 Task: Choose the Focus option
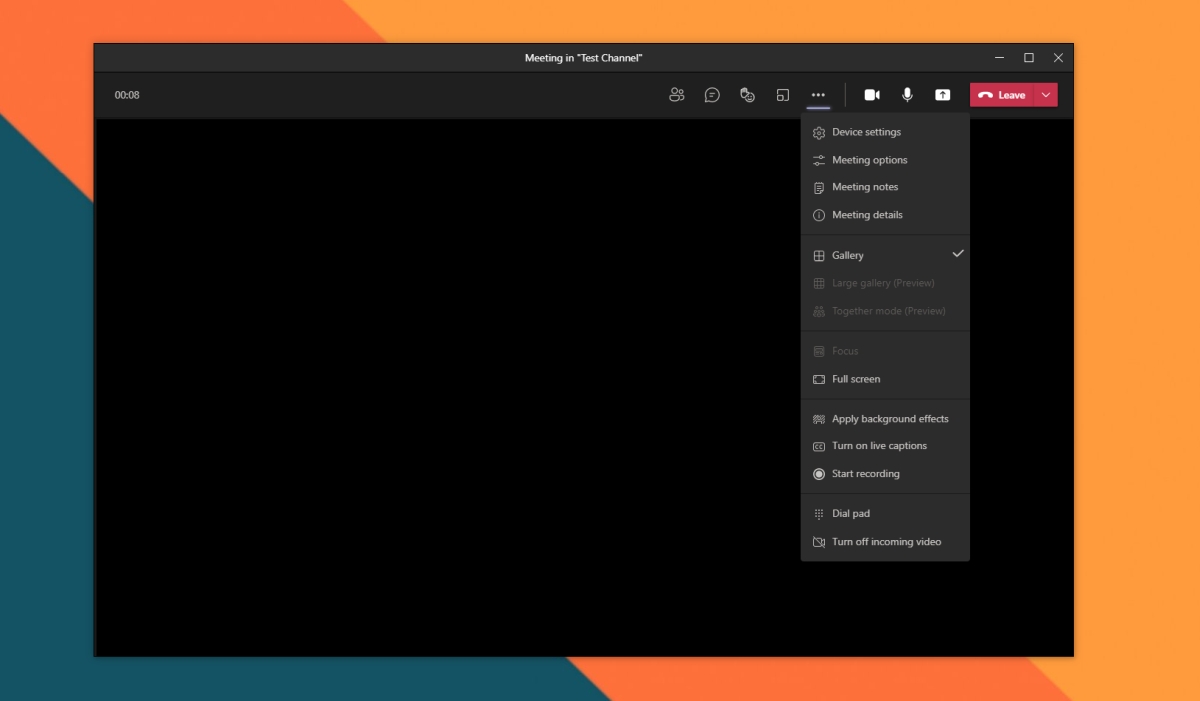coord(885,351)
